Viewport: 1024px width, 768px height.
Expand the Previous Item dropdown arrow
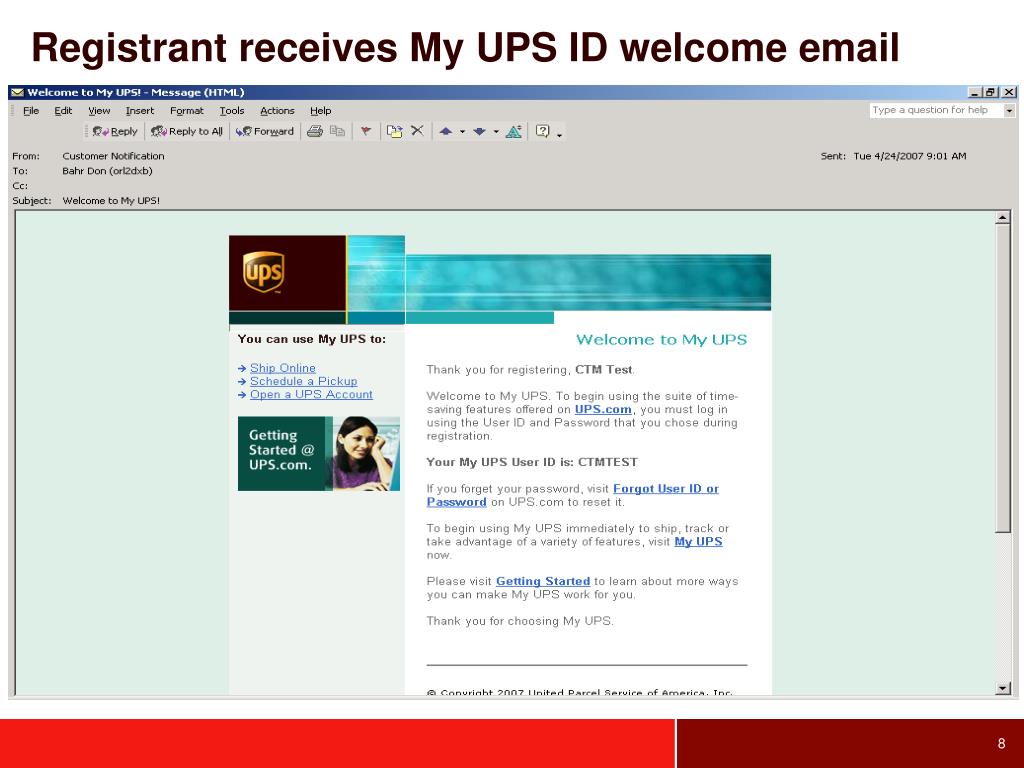pos(462,132)
